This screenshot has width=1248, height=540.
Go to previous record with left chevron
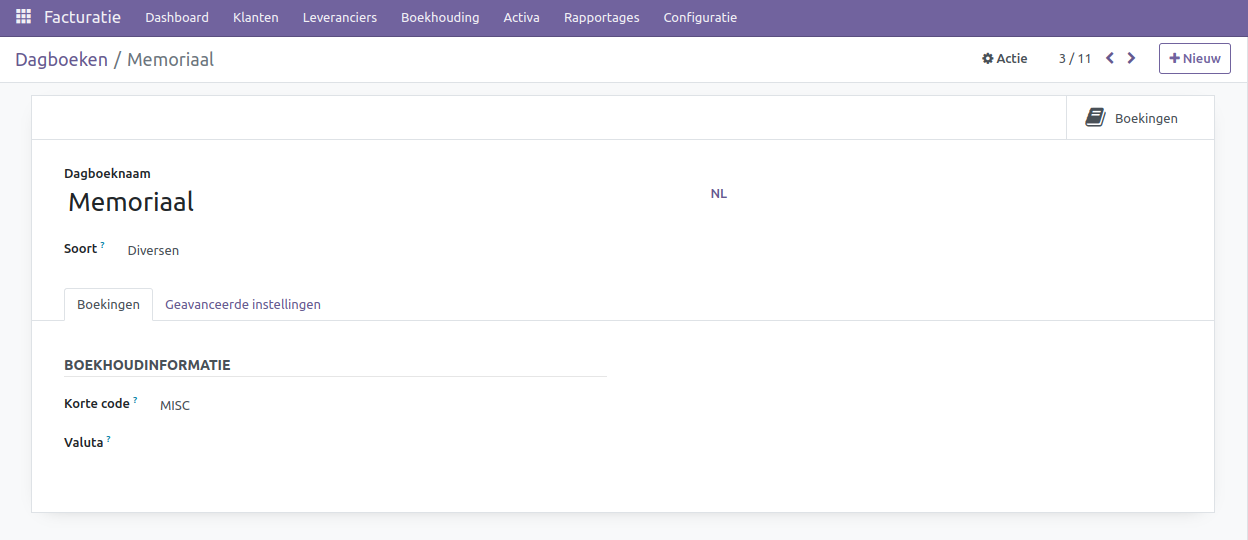pos(1110,58)
